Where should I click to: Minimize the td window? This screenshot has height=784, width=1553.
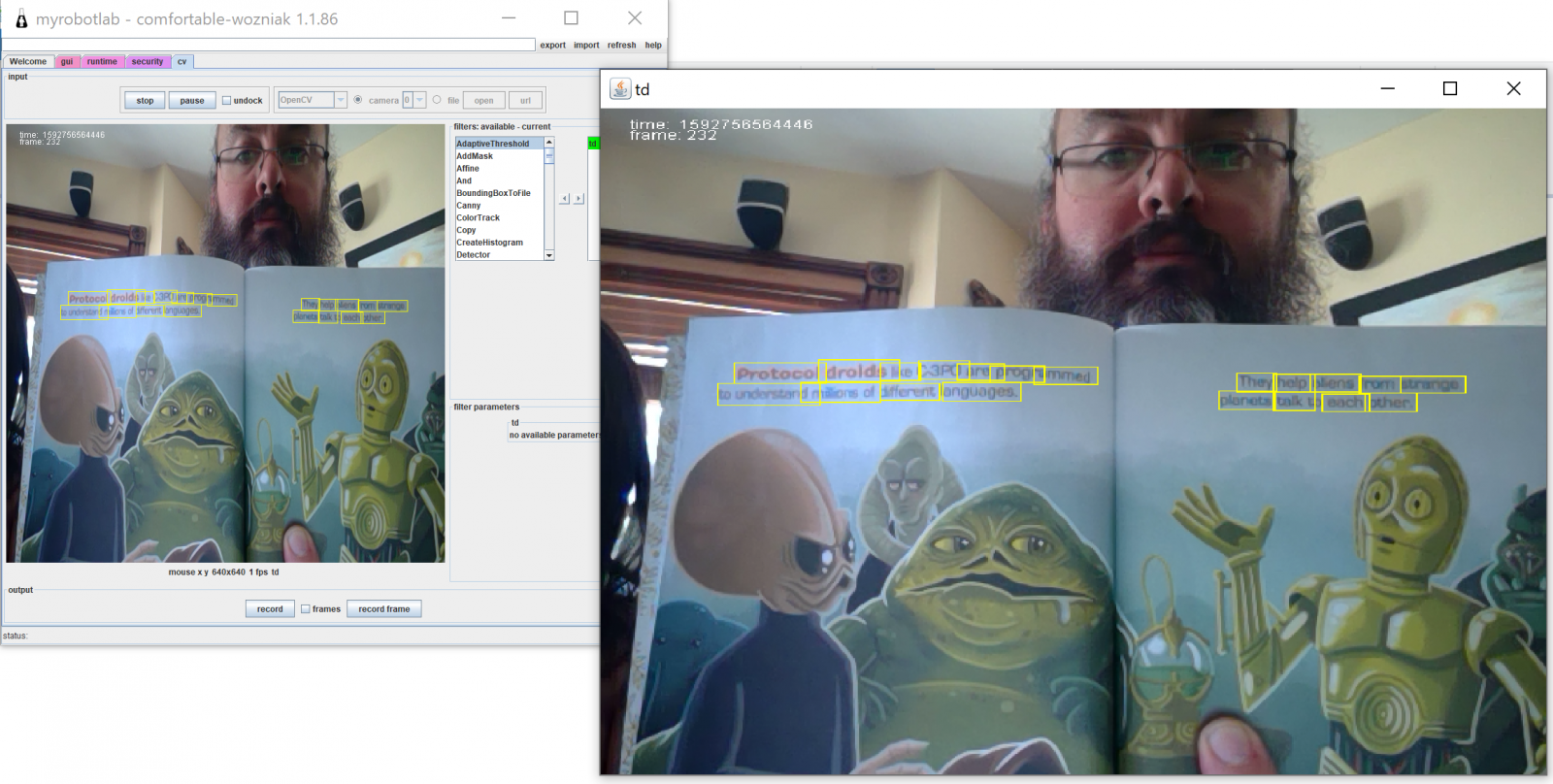pyautogui.click(x=1388, y=88)
